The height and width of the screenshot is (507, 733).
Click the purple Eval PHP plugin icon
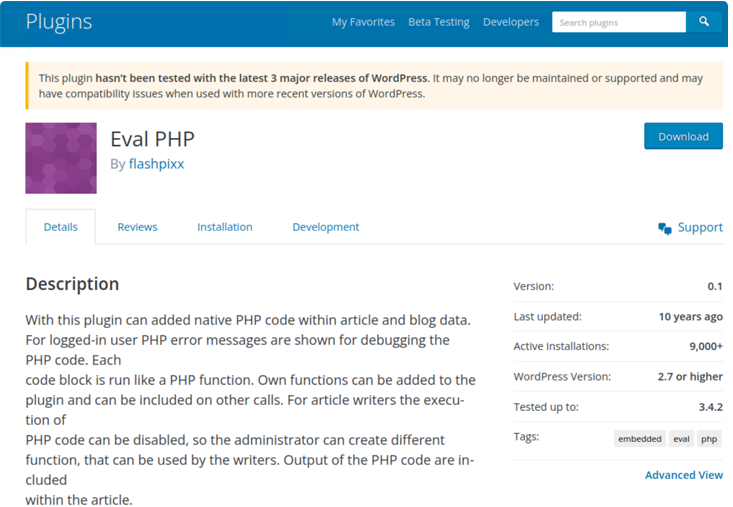pyautogui.click(x=61, y=158)
